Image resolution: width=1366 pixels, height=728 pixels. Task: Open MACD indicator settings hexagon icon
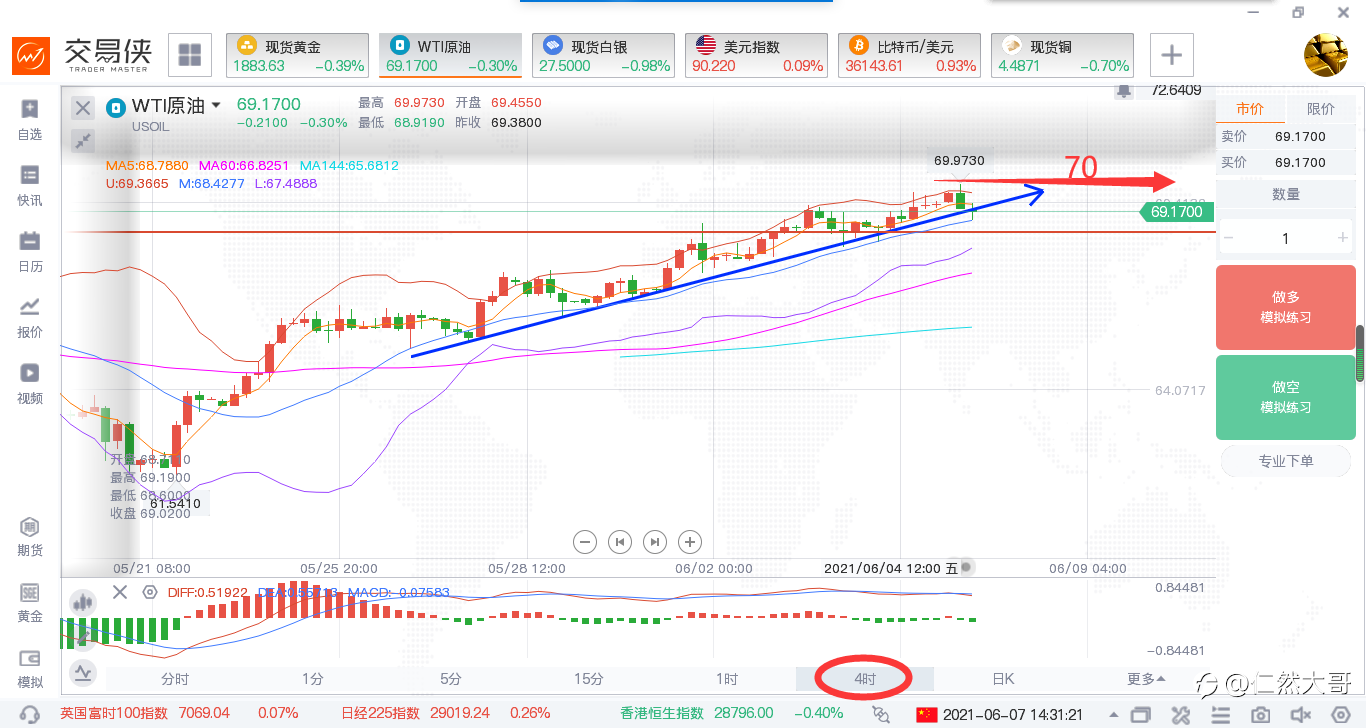pyautogui.click(x=150, y=592)
